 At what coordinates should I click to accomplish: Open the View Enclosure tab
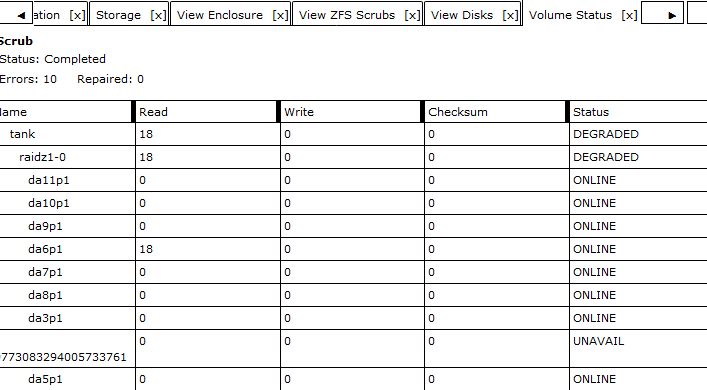pos(220,15)
